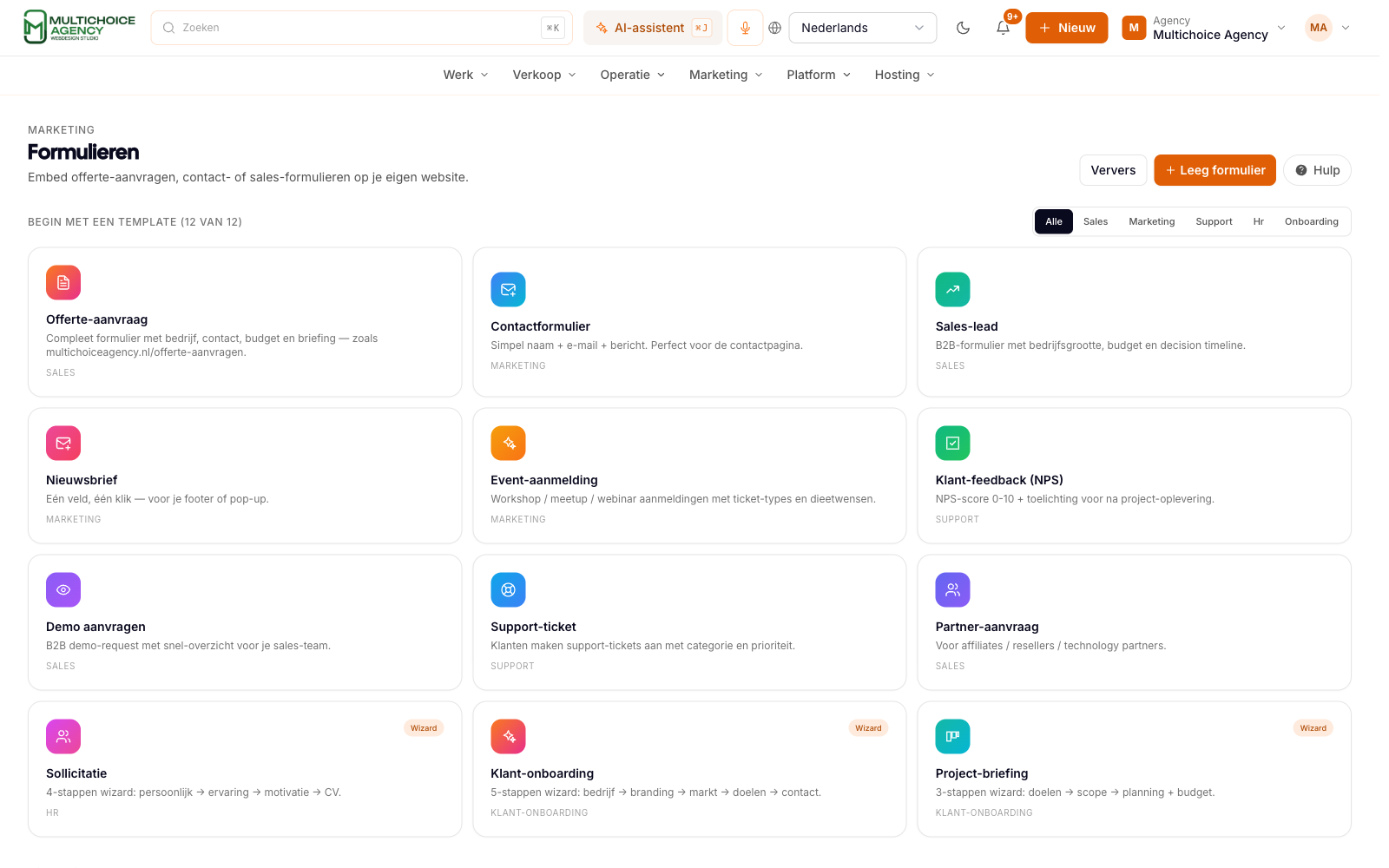Click the Offerte-aanvraag document icon

coord(63,283)
